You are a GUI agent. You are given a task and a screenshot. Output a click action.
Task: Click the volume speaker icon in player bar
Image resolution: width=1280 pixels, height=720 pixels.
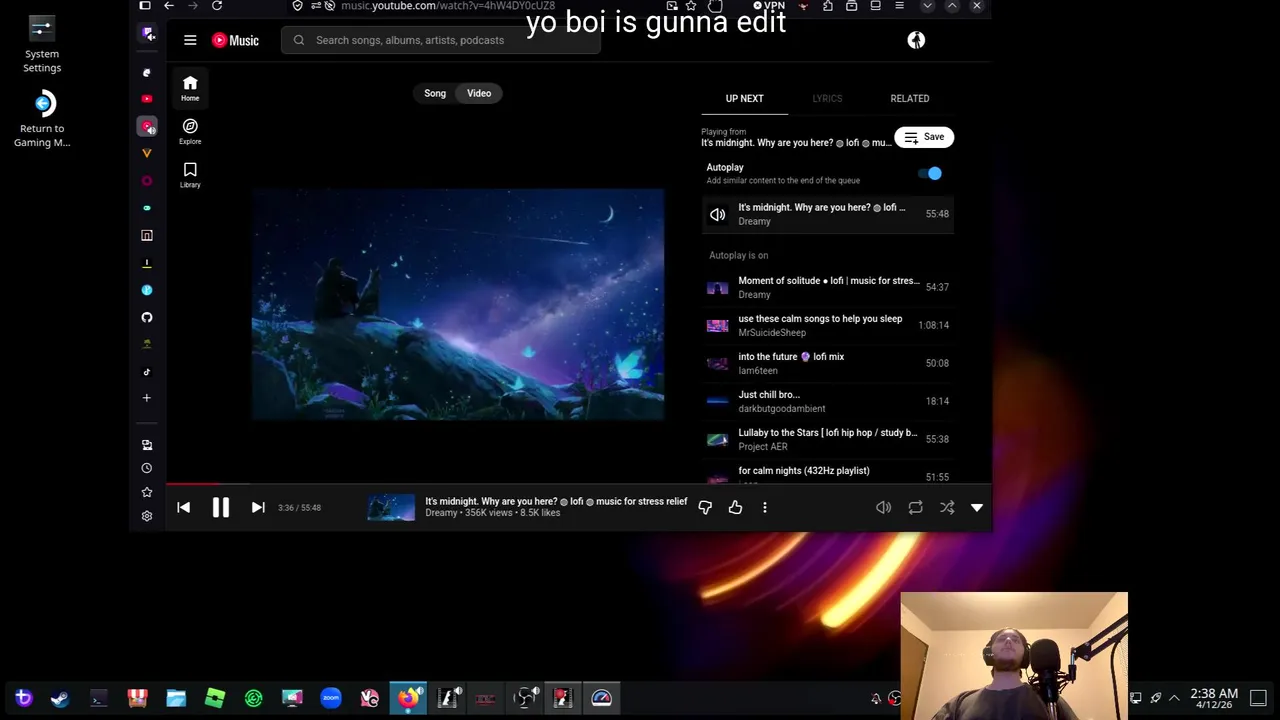(884, 508)
